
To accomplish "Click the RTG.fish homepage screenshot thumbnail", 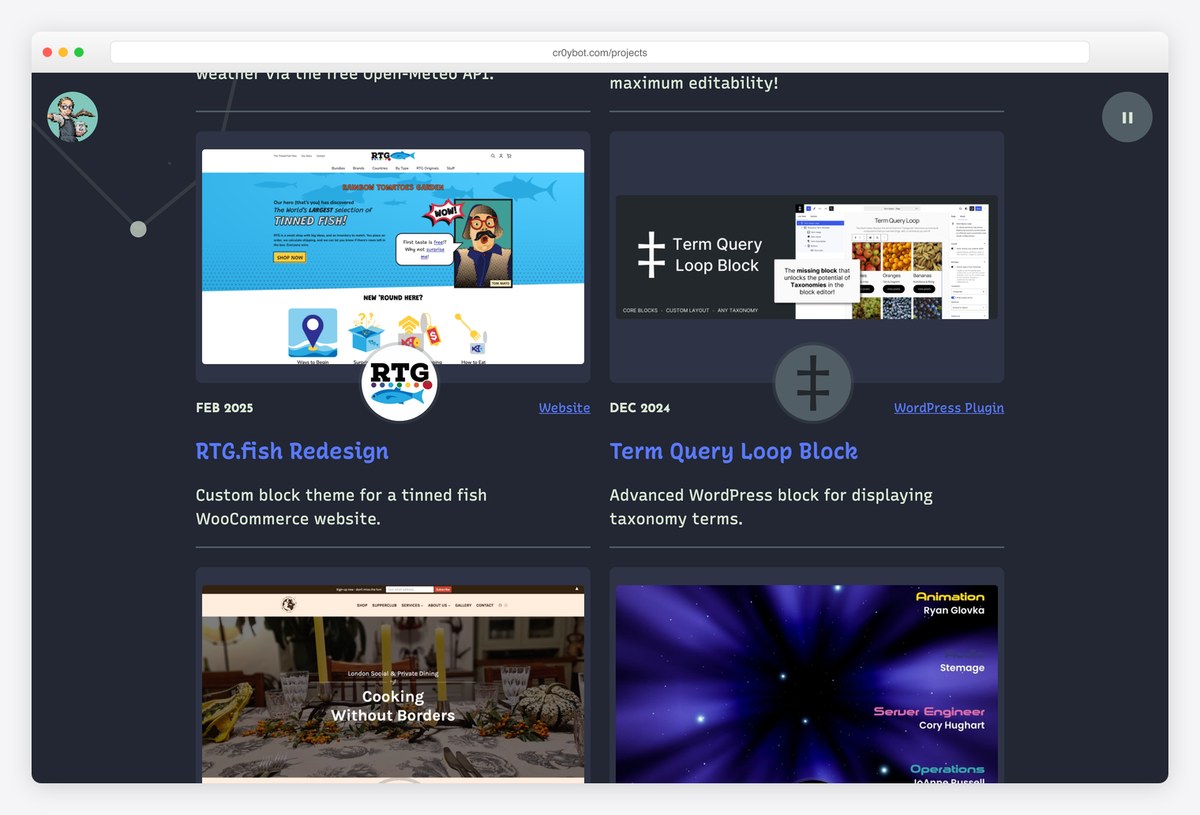I will point(393,257).
